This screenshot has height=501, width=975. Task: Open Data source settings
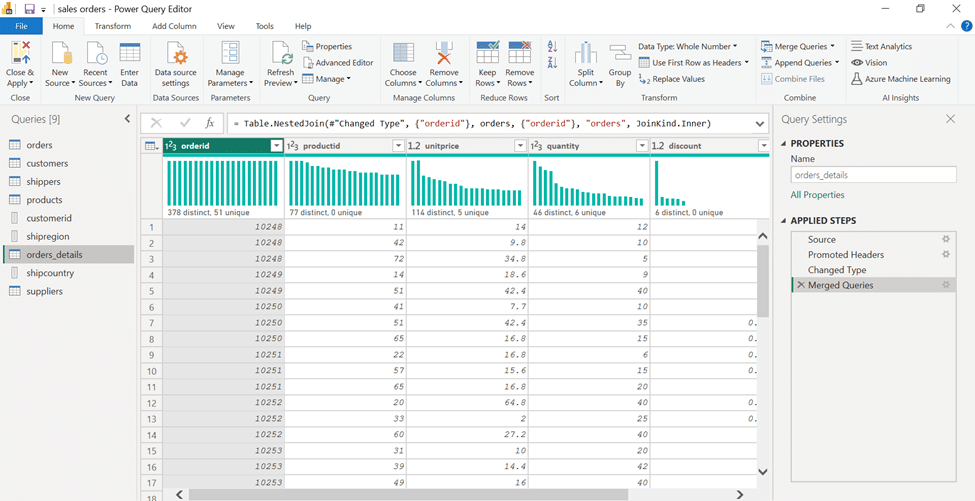pos(176,55)
